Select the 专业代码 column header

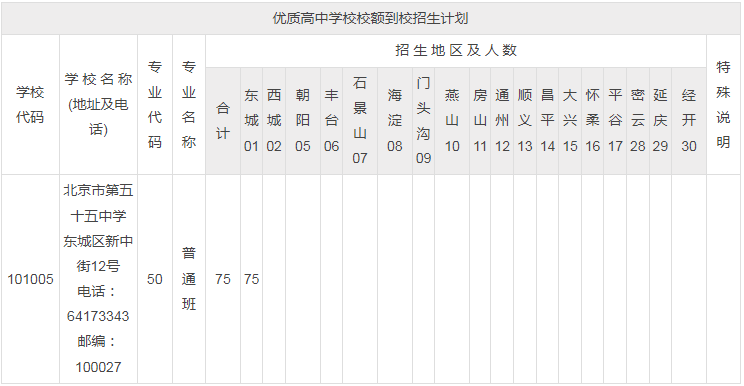(x=155, y=104)
